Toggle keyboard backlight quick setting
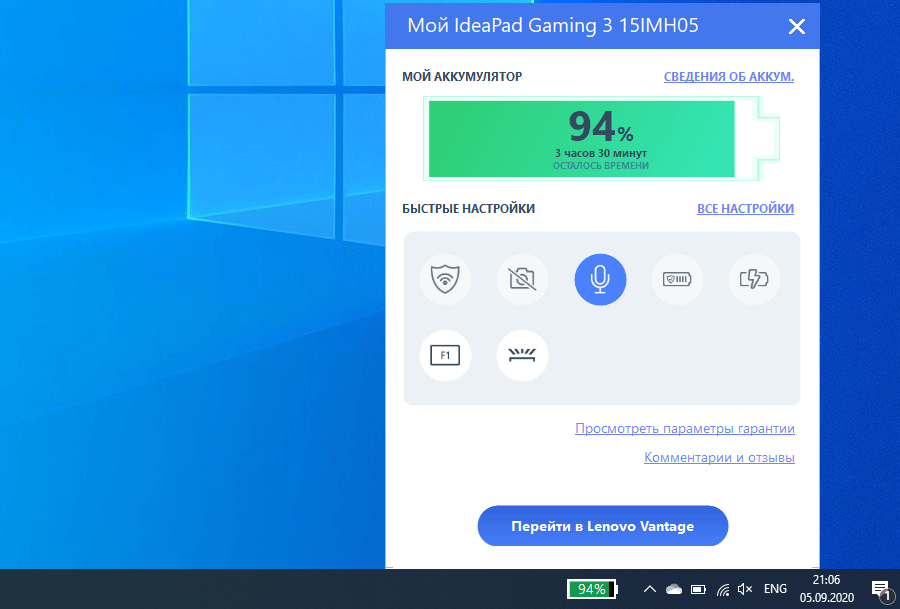Viewport: 900px width, 609px height. click(x=522, y=355)
